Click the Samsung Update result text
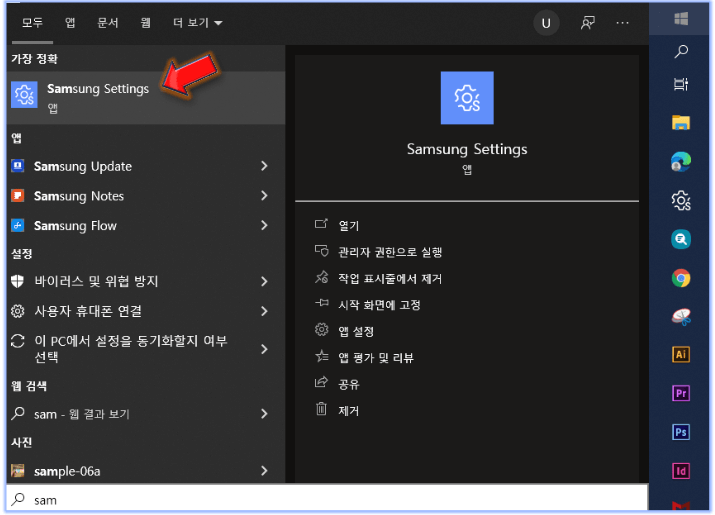715x515 pixels. pyautogui.click(x=83, y=166)
